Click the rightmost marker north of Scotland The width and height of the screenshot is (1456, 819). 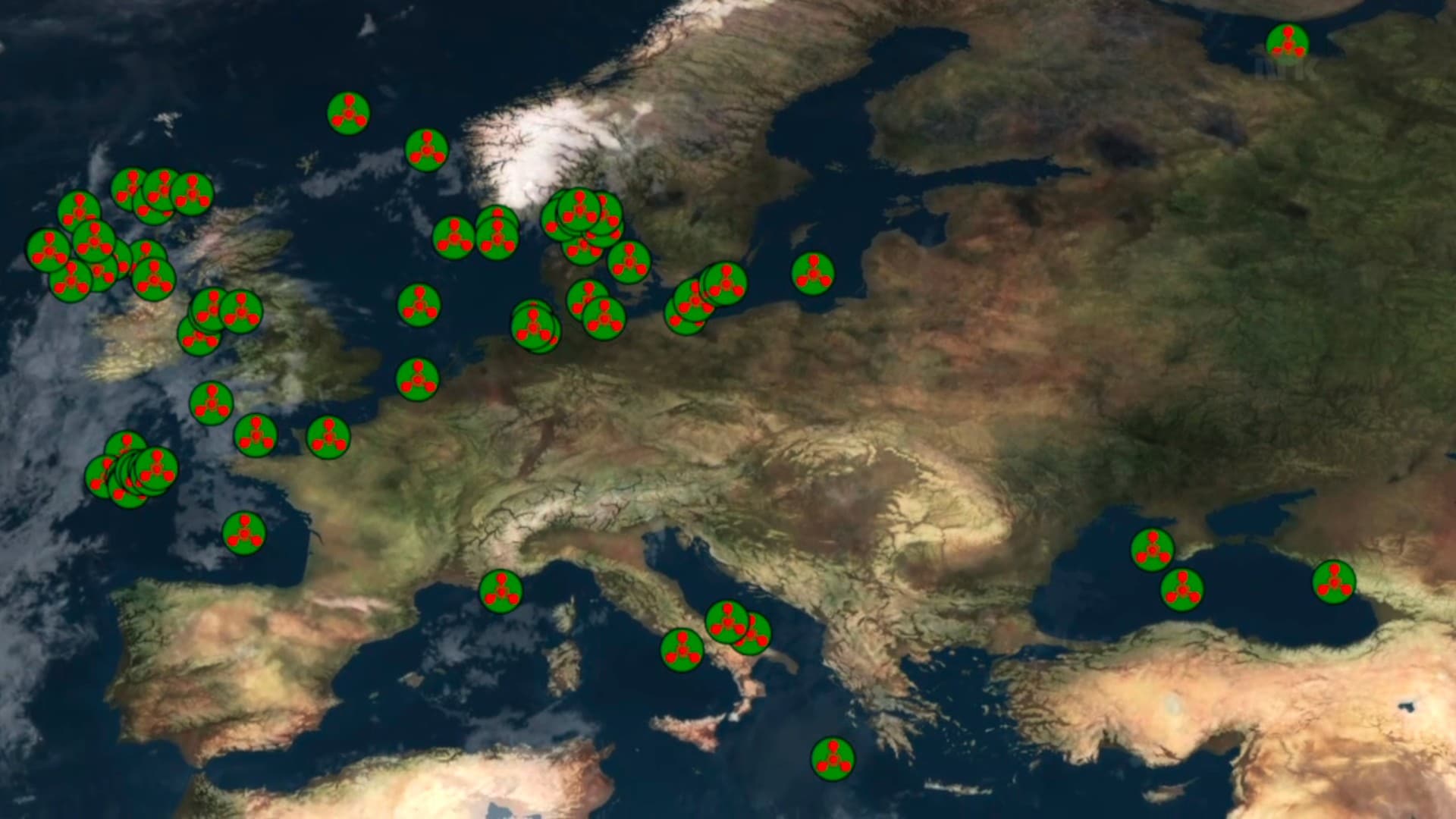[192, 194]
